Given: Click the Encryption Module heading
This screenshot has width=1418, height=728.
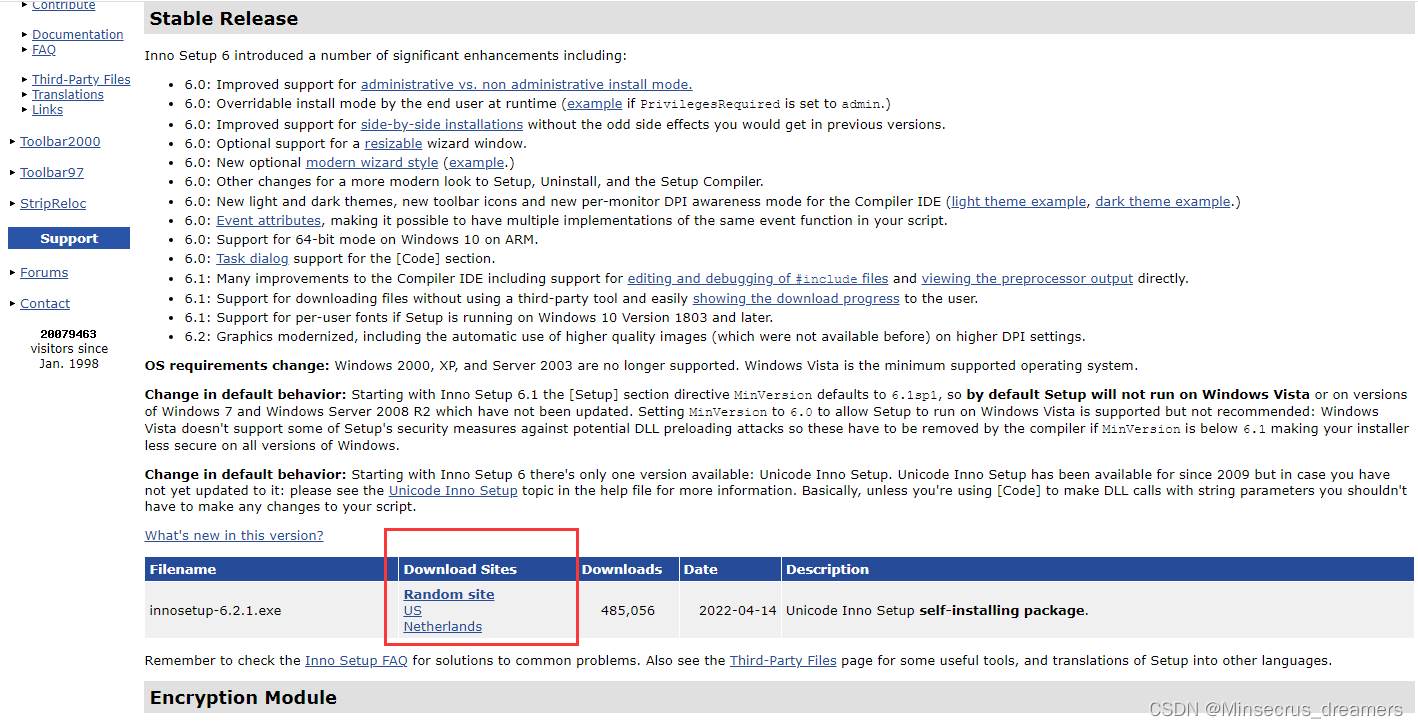Looking at the screenshot, I should pyautogui.click(x=243, y=697).
